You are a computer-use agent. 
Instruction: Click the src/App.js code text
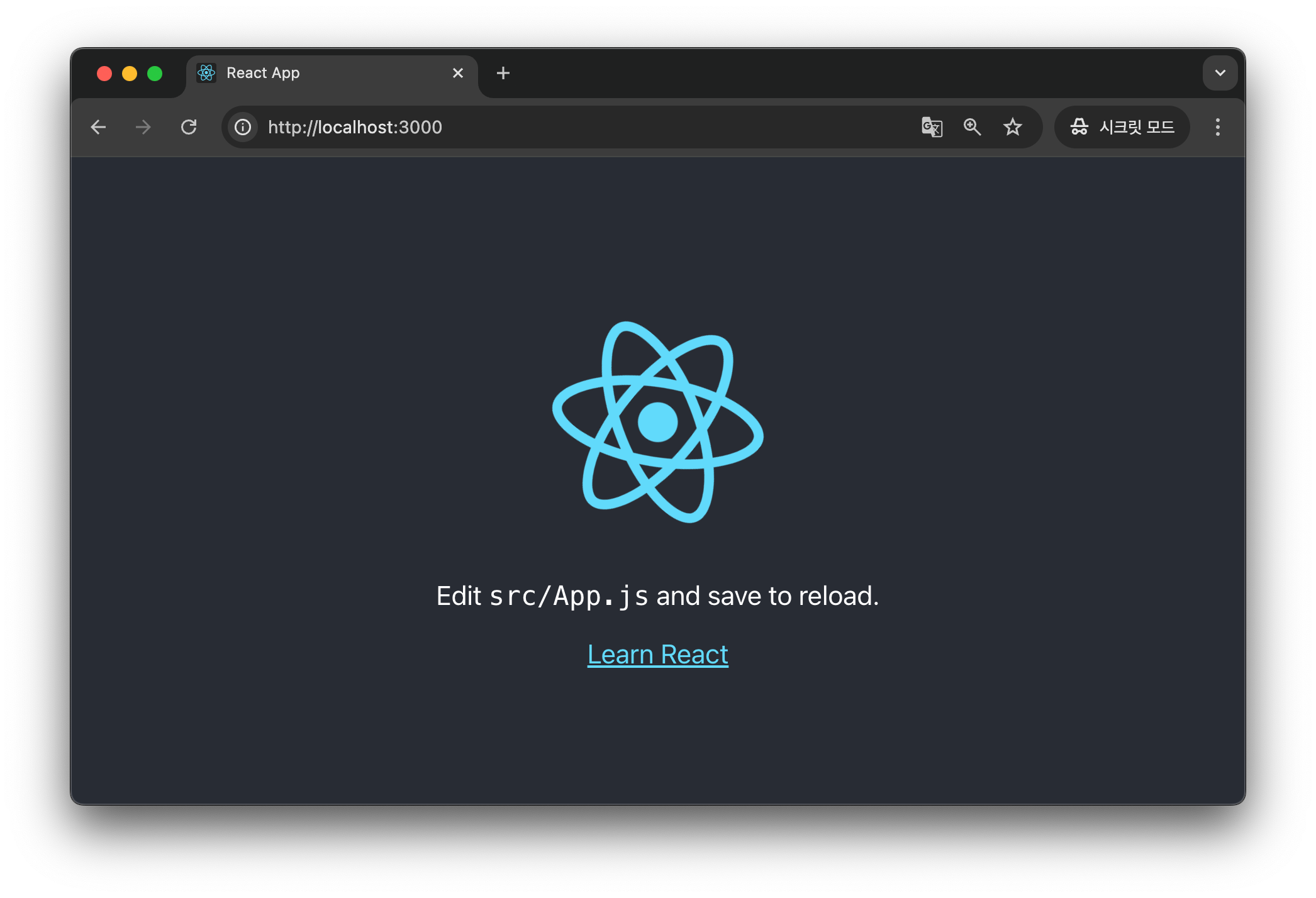coord(569,596)
